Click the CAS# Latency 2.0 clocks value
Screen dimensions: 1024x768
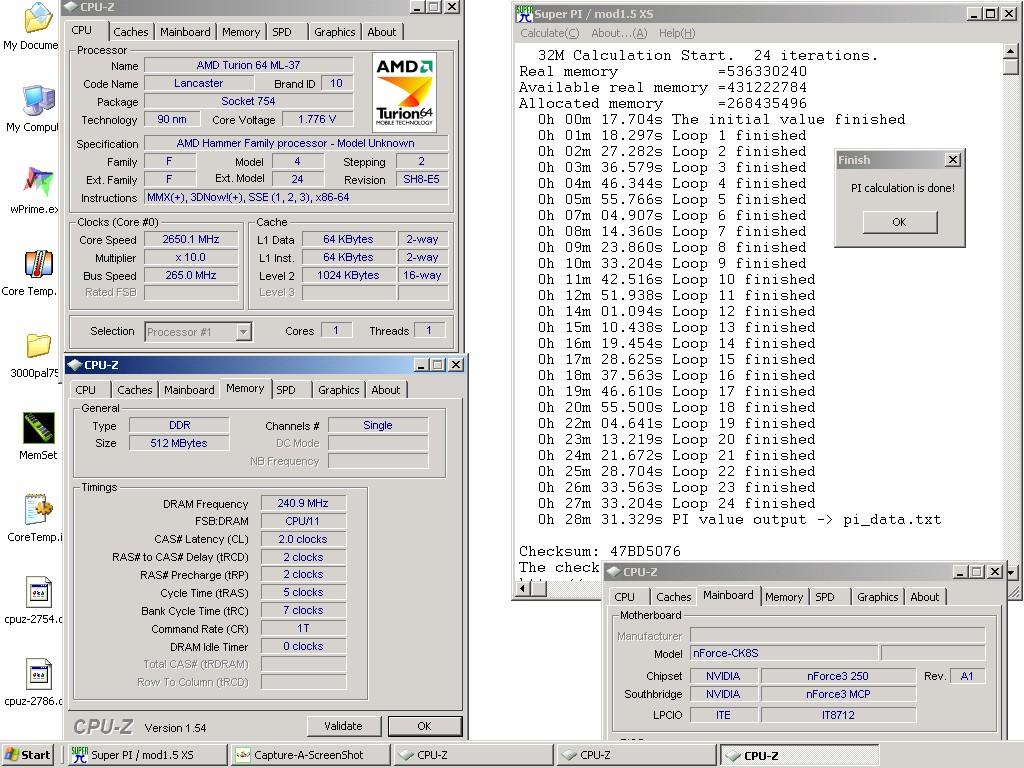pyautogui.click(x=303, y=539)
